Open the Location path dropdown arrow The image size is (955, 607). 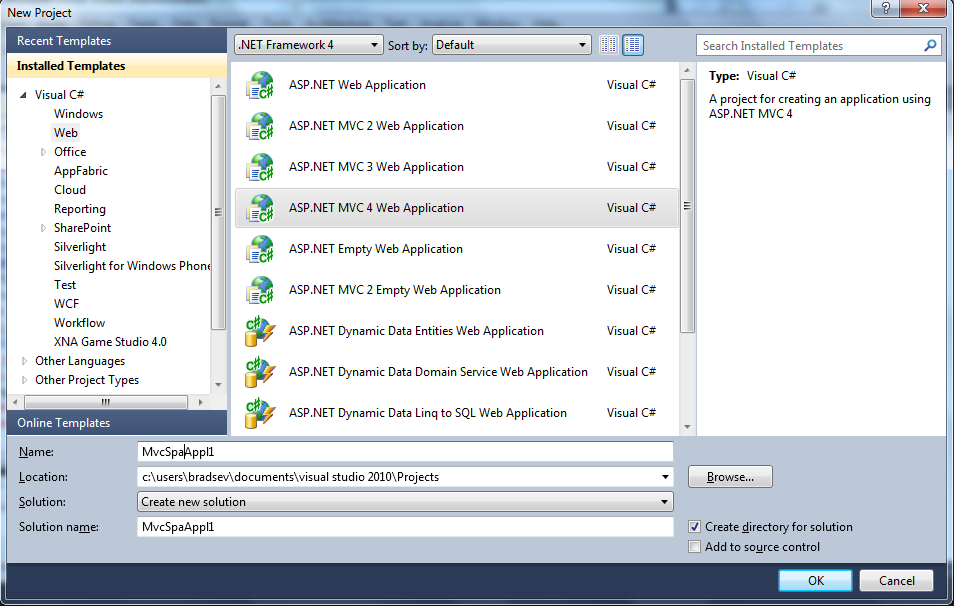point(665,477)
